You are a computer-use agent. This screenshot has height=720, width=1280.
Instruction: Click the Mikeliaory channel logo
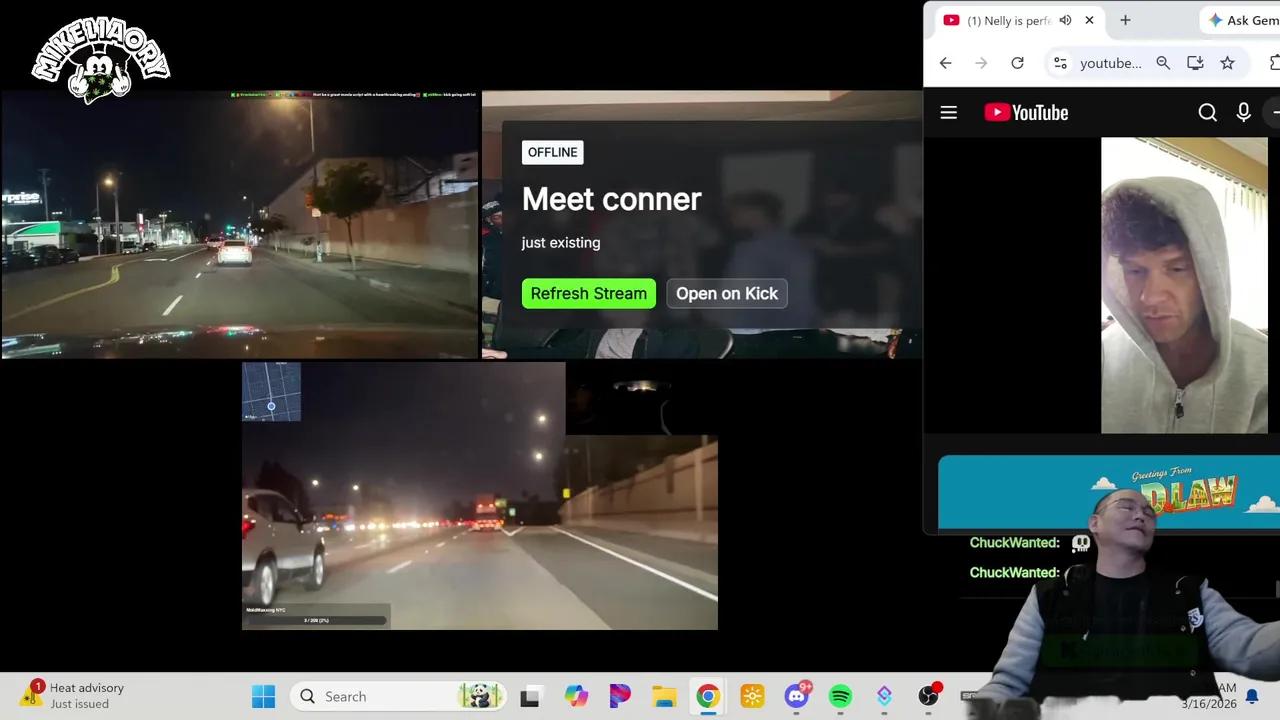tap(100, 61)
